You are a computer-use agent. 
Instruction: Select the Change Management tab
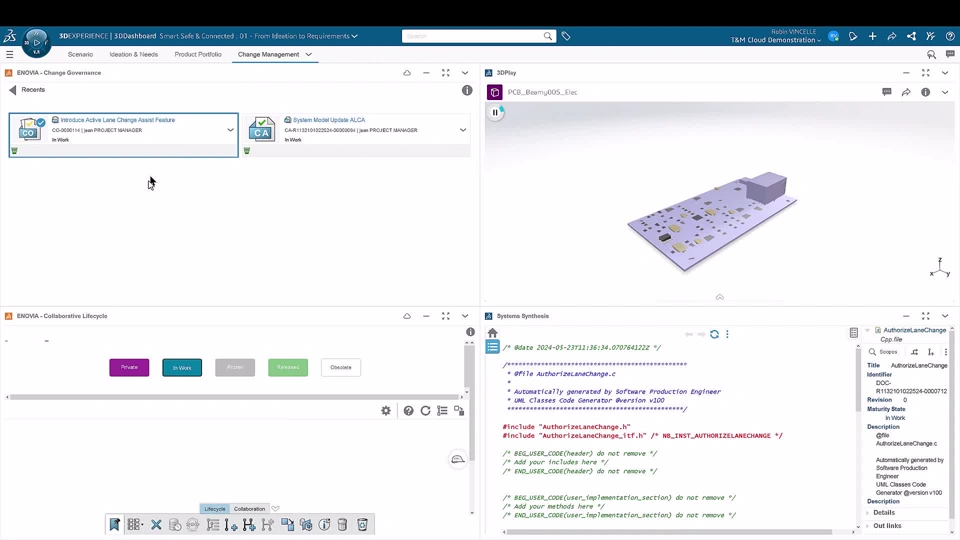click(x=268, y=54)
